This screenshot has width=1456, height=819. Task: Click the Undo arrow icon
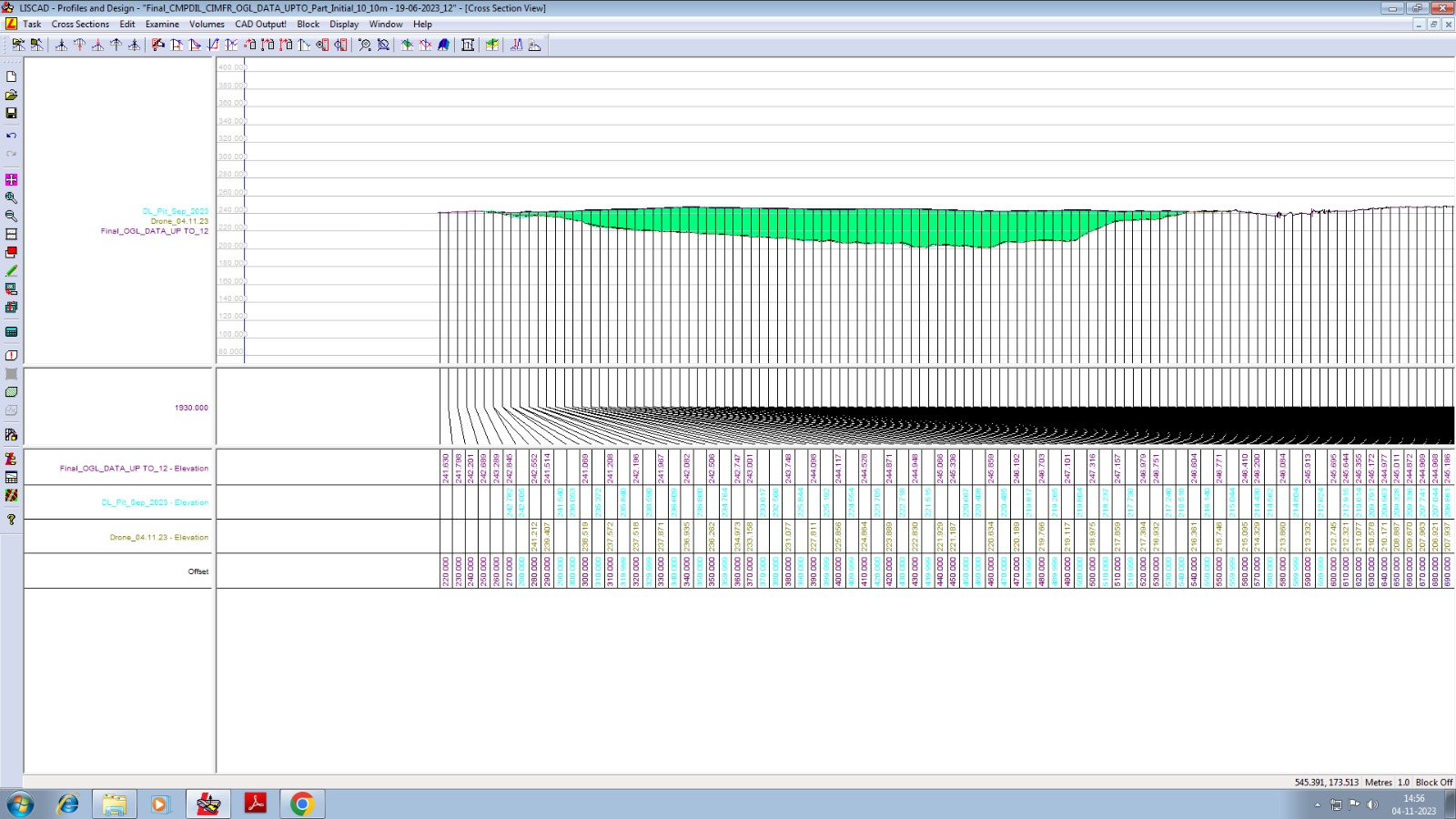tap(11, 136)
